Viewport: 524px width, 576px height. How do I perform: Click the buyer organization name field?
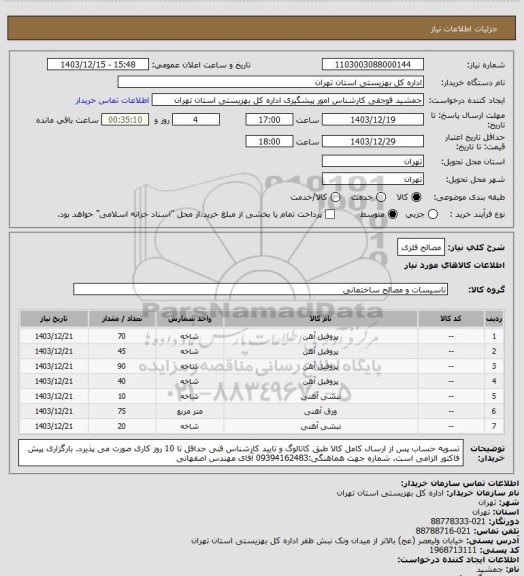270,82
